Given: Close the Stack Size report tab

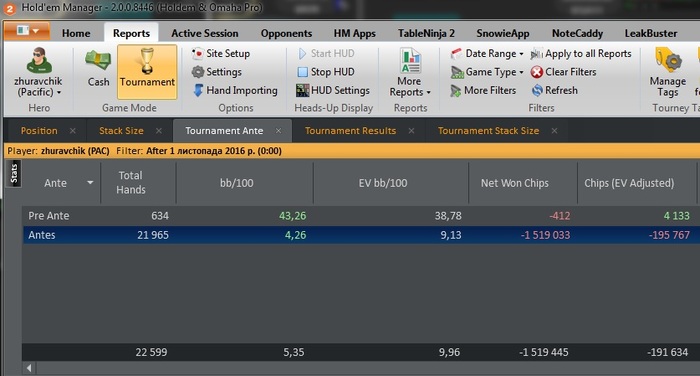Looking at the screenshot, I should click(159, 131).
